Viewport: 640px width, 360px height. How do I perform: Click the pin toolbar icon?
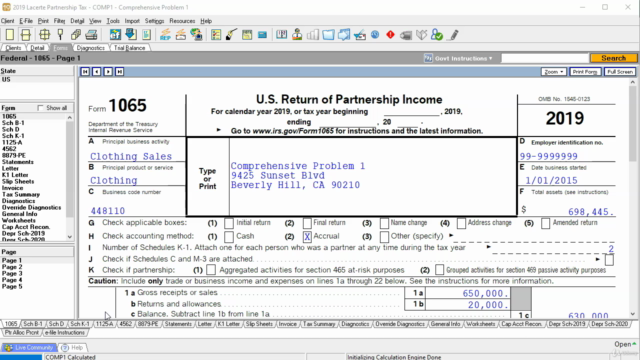click(x=60, y=35)
